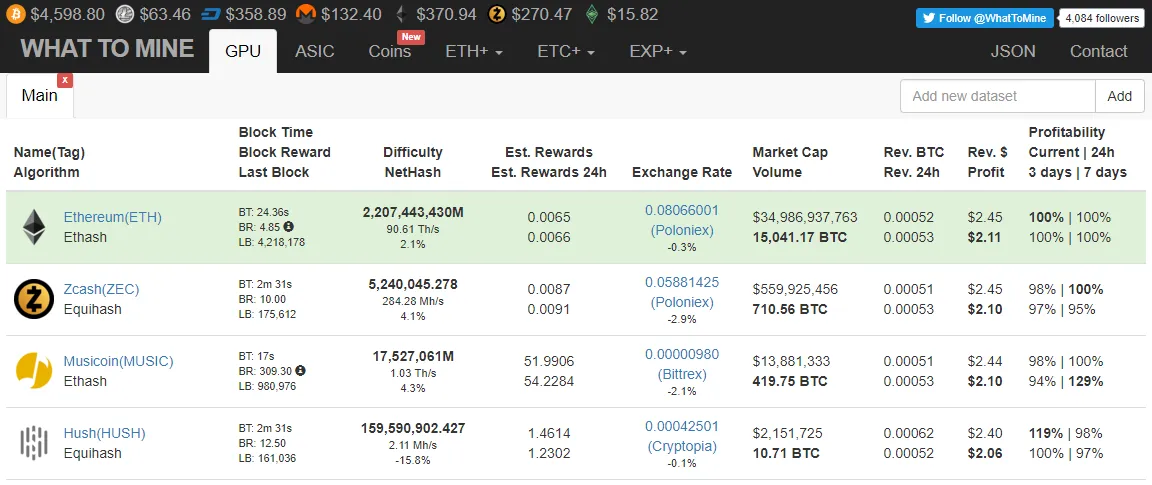Click the Ethereum coin logo in table

(x=33, y=227)
